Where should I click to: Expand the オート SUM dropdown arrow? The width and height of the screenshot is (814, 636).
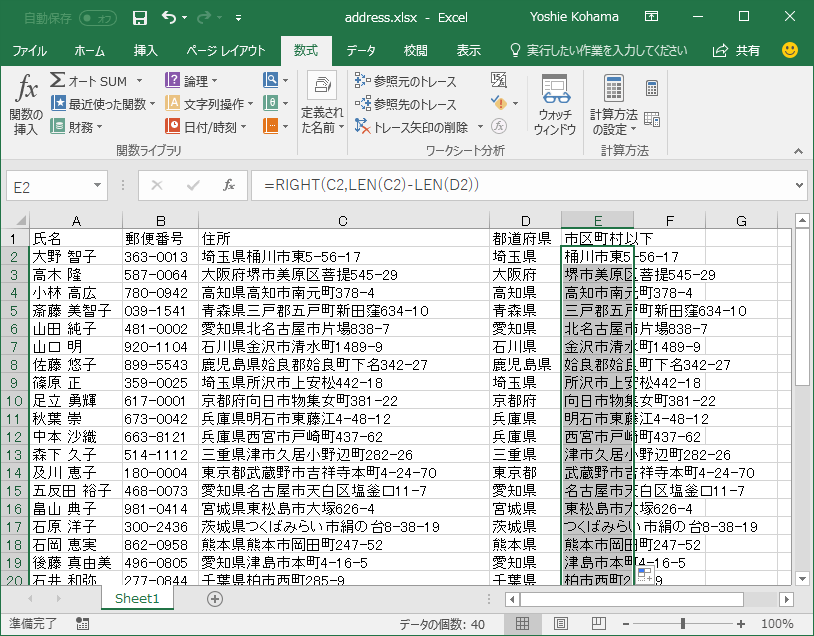pos(139,81)
